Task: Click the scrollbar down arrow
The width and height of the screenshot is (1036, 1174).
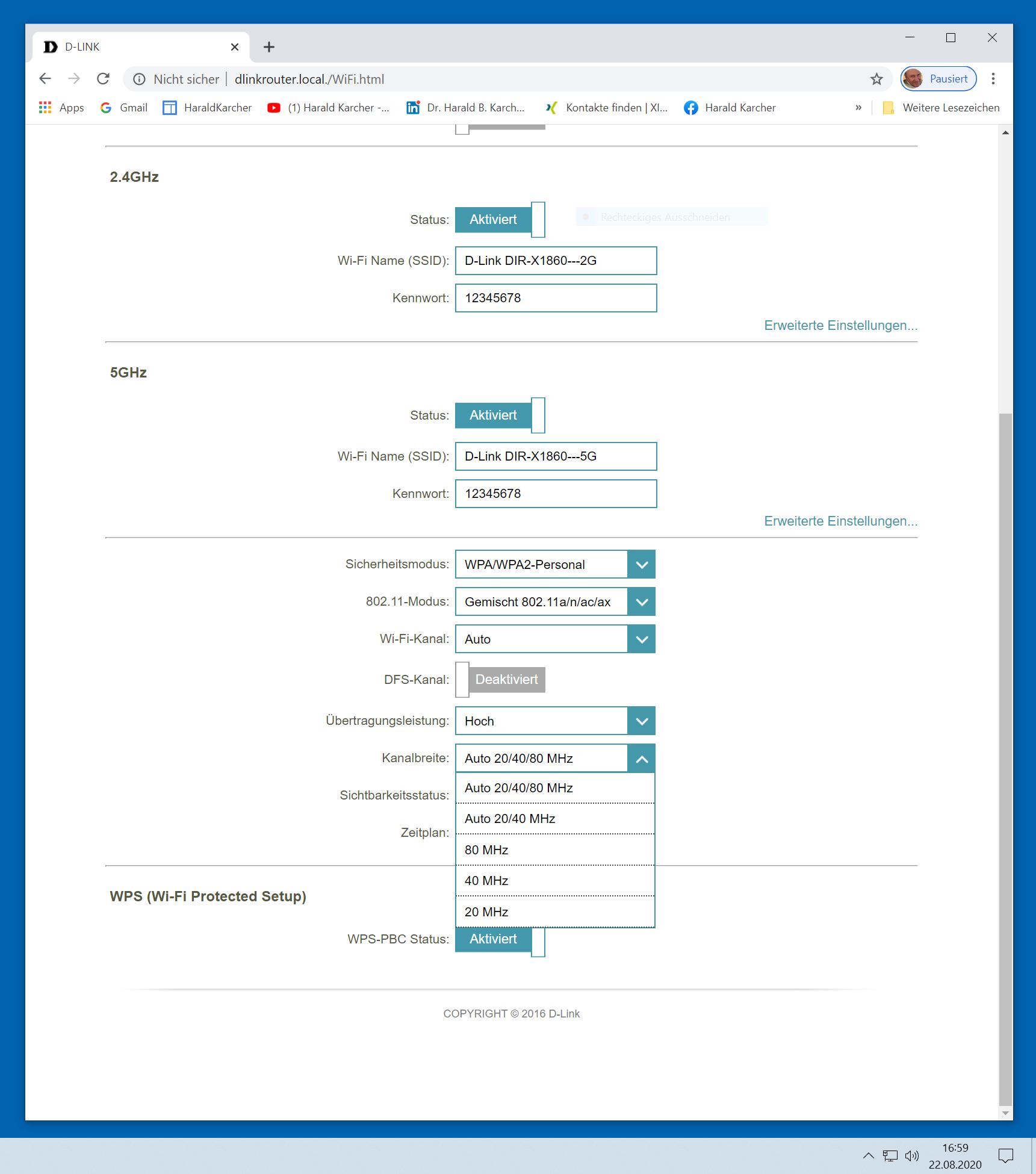Action: click(1005, 1114)
